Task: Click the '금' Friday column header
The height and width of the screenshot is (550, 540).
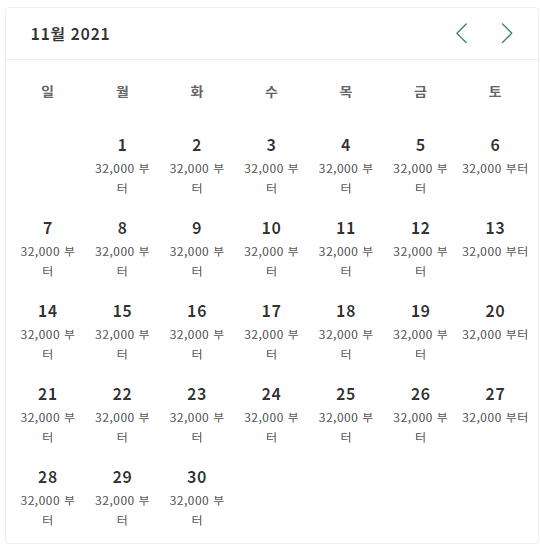Action: (x=420, y=92)
